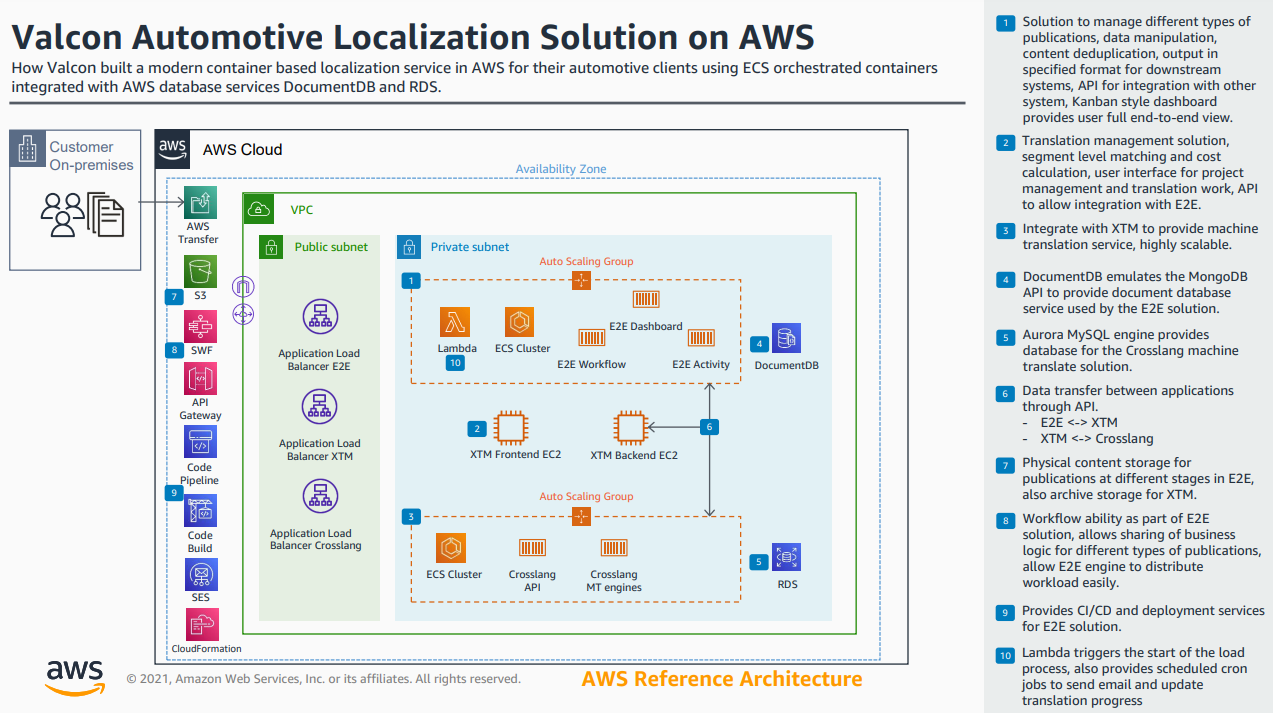The height and width of the screenshot is (713, 1273).
Task: Click the RDS database icon
Action: coord(786,558)
